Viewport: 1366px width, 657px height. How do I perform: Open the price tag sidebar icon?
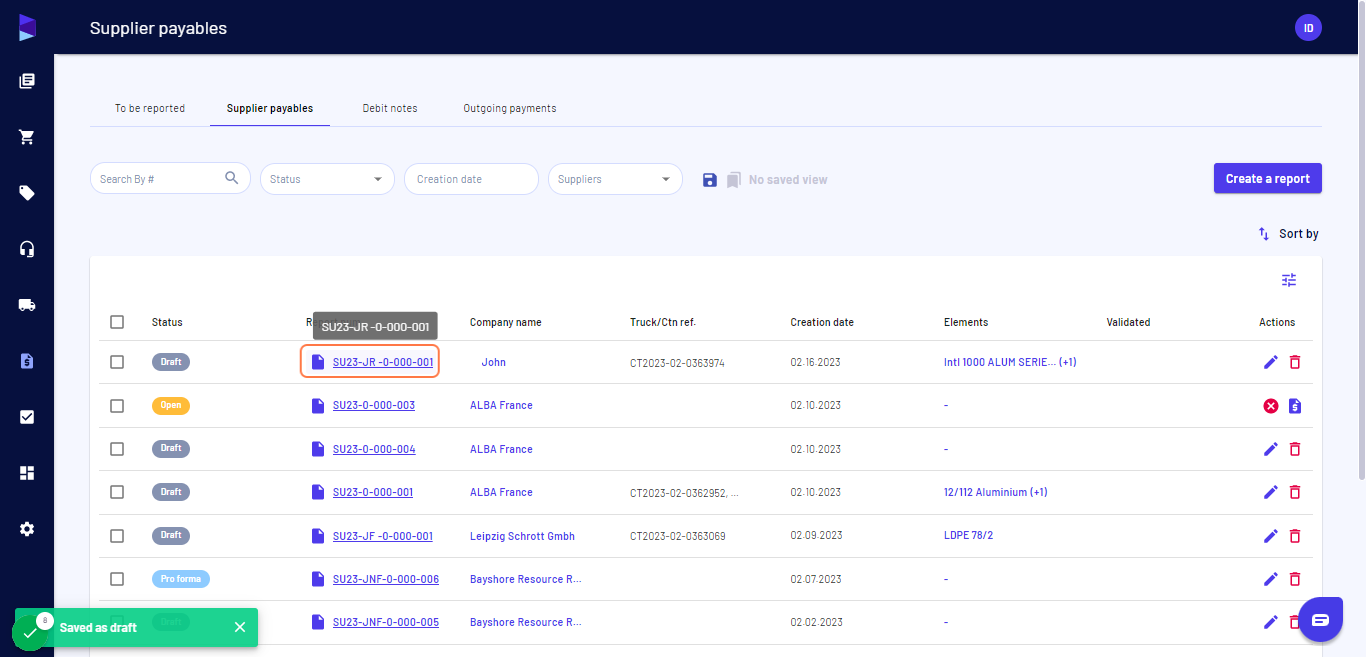tap(27, 193)
